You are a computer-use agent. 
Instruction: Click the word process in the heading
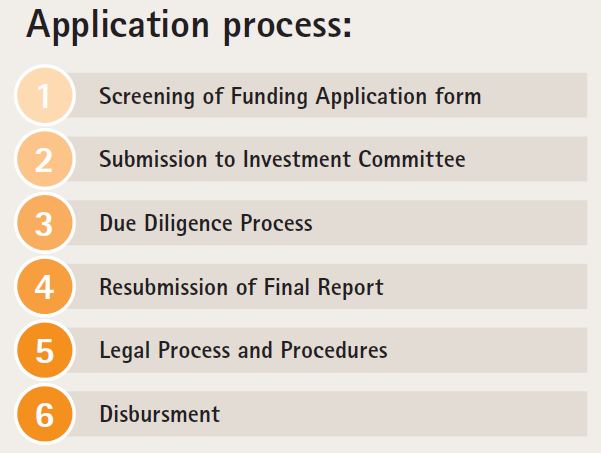click(x=287, y=27)
